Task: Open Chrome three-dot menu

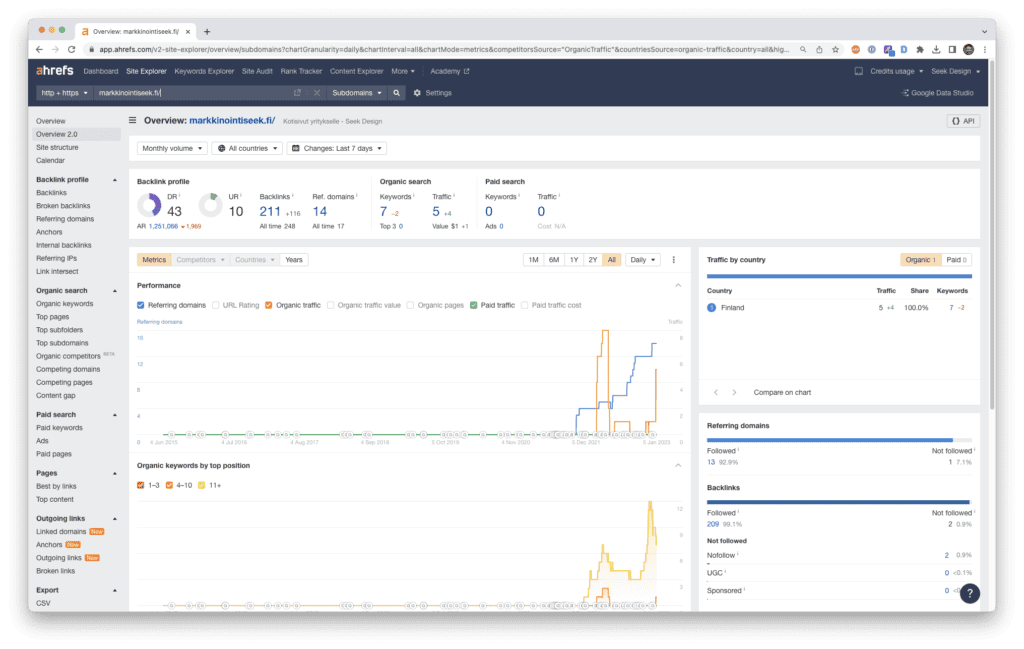Action: click(985, 50)
